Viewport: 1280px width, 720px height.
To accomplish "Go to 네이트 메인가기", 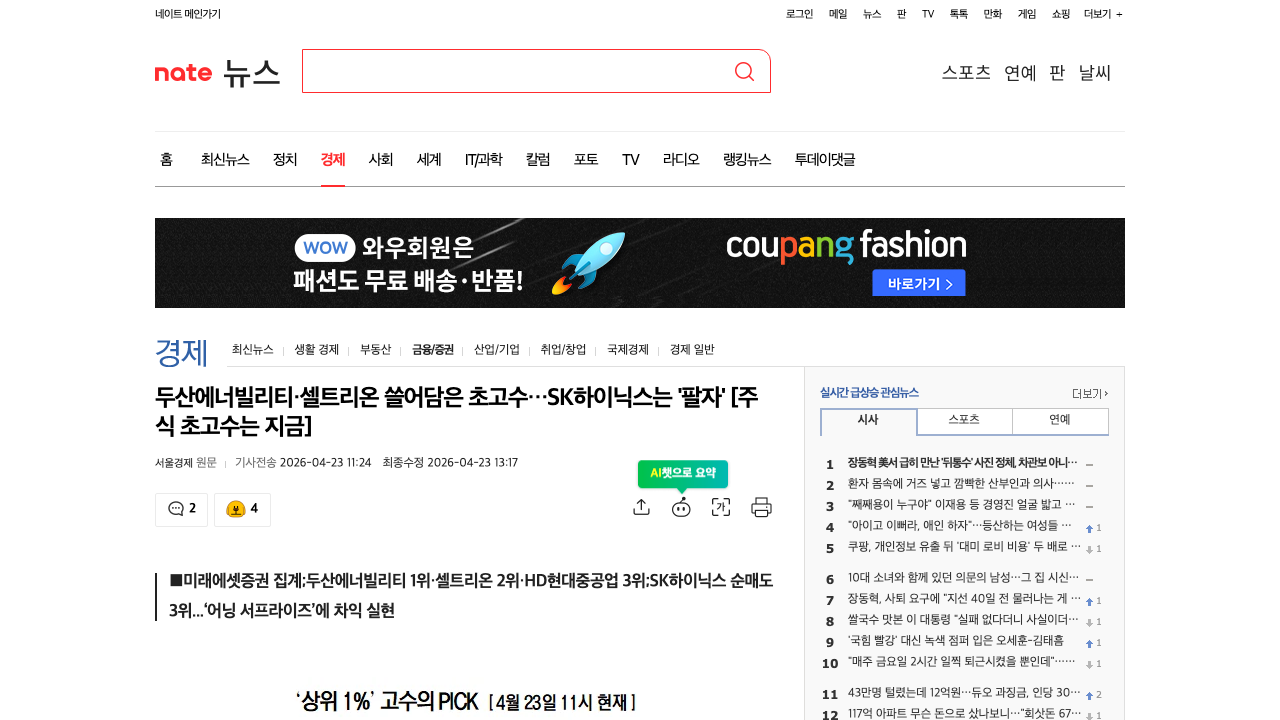I will coord(188,14).
